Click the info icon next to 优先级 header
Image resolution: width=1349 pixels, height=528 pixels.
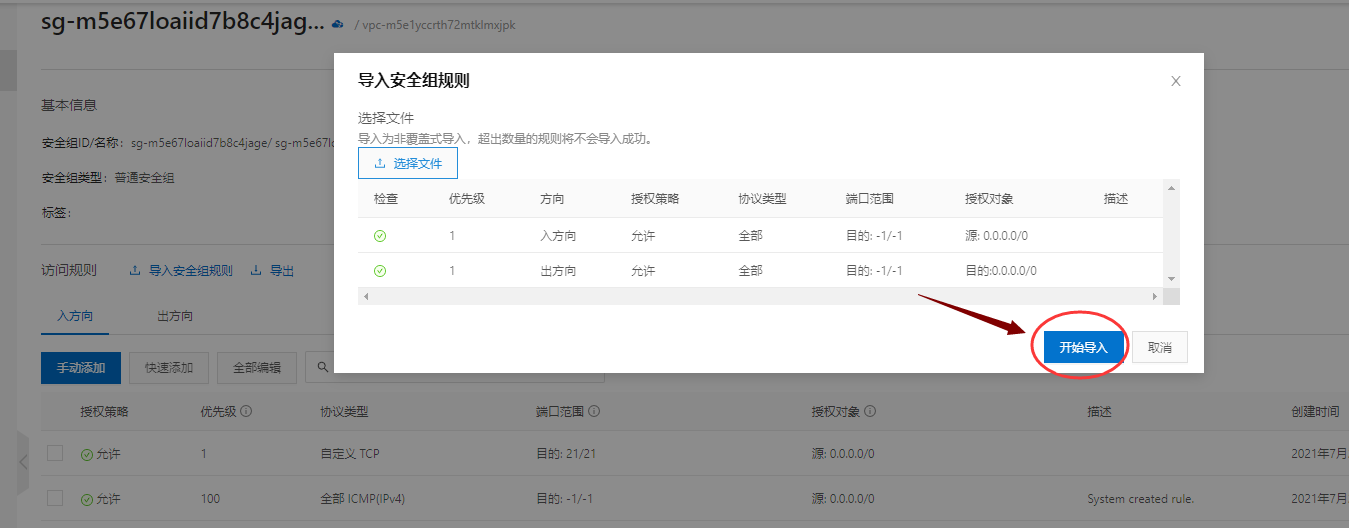[x=246, y=411]
